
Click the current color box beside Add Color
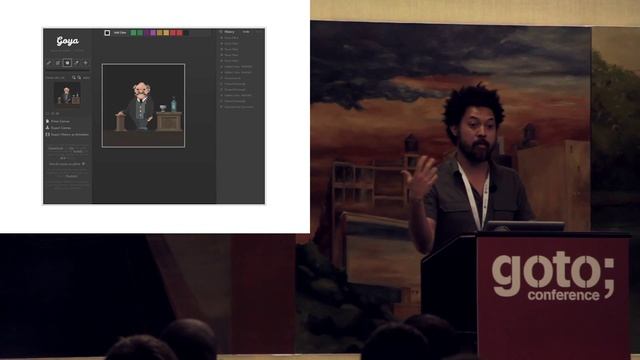point(107,33)
